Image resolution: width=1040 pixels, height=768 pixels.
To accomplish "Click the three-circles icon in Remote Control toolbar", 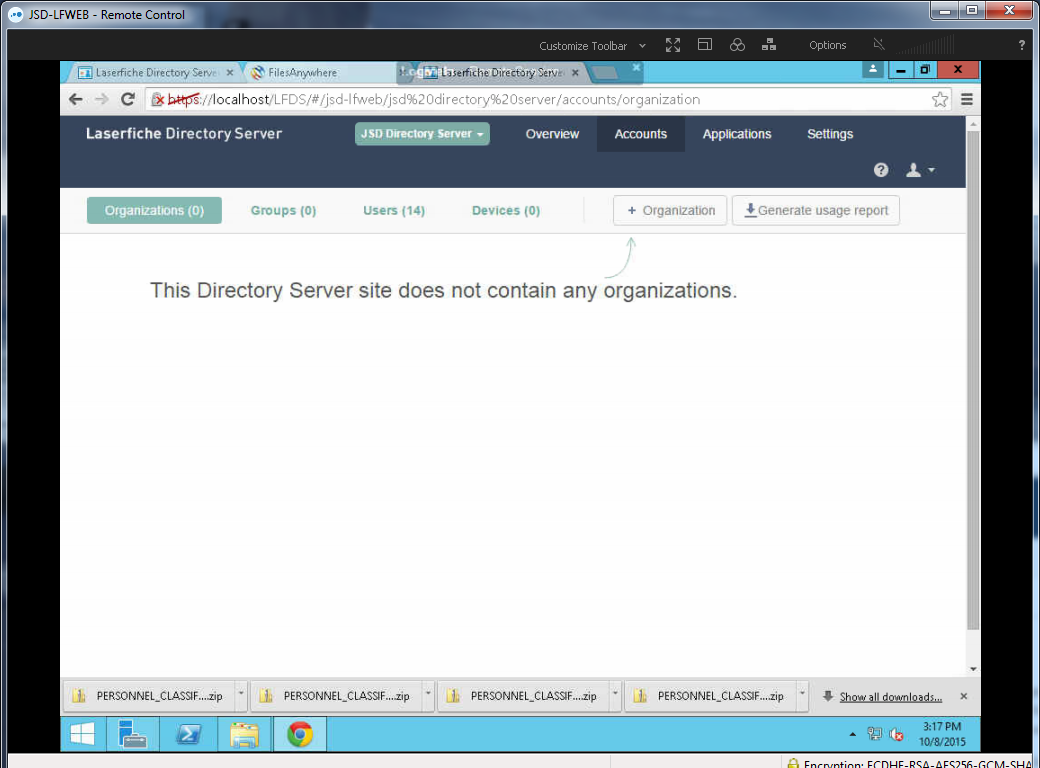I will (737, 44).
